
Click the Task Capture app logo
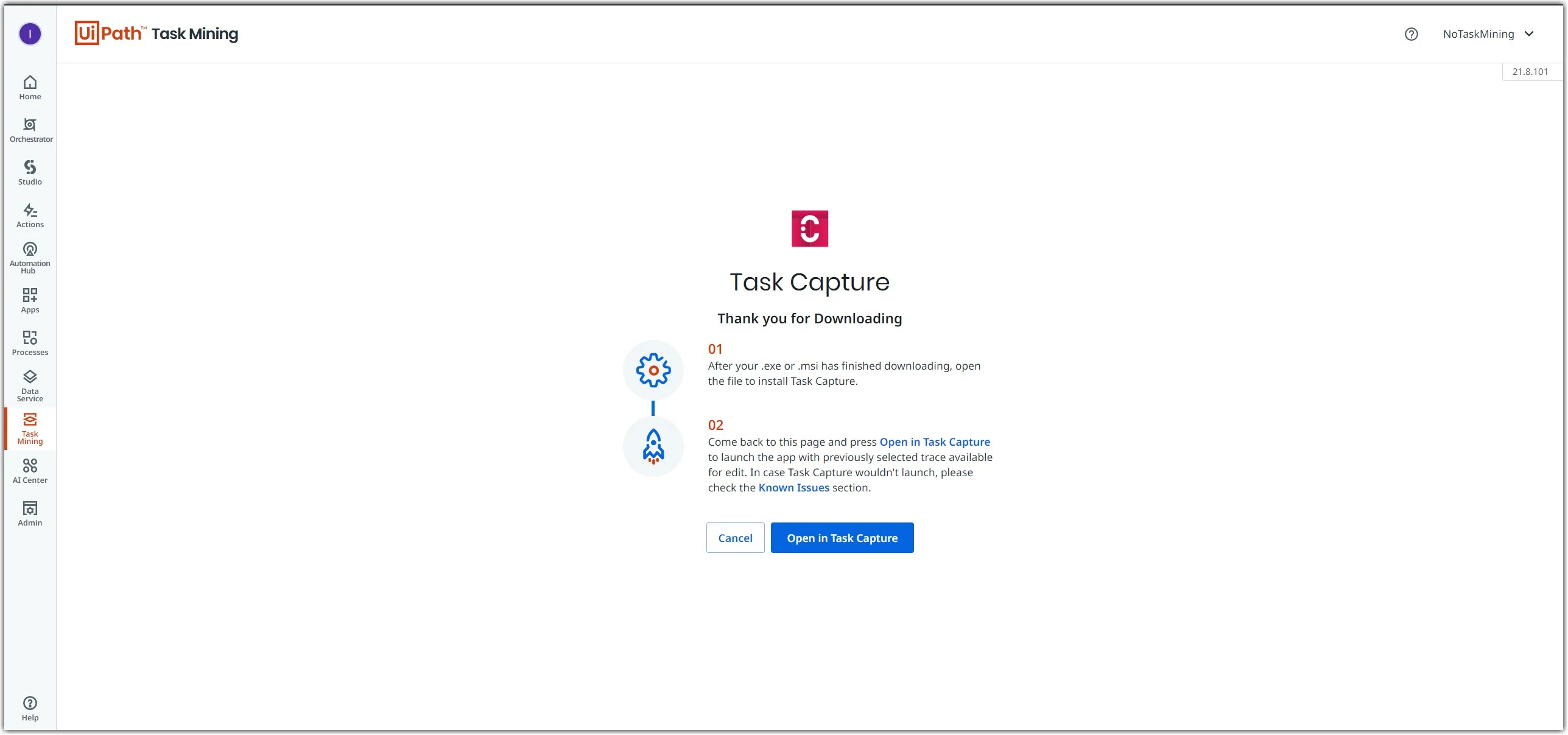(x=809, y=228)
